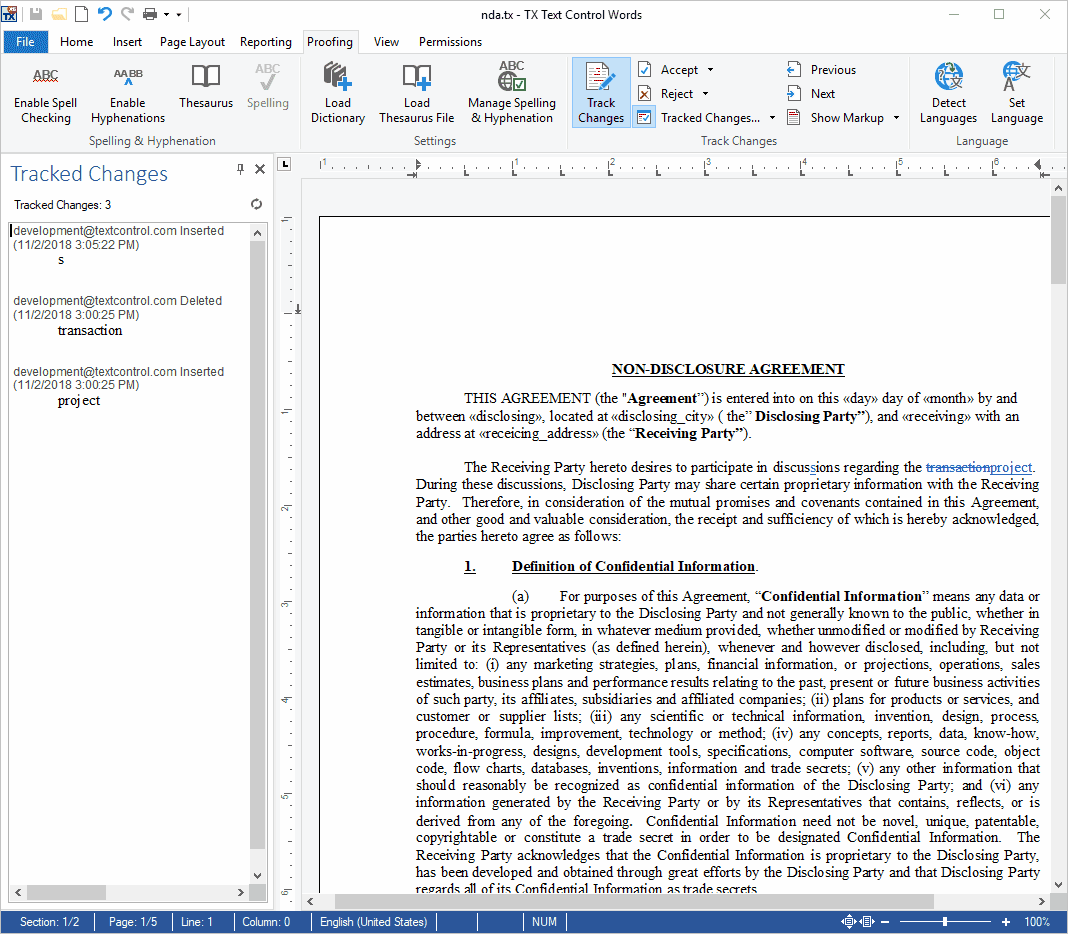Refresh the tracked changes list

[x=256, y=204]
